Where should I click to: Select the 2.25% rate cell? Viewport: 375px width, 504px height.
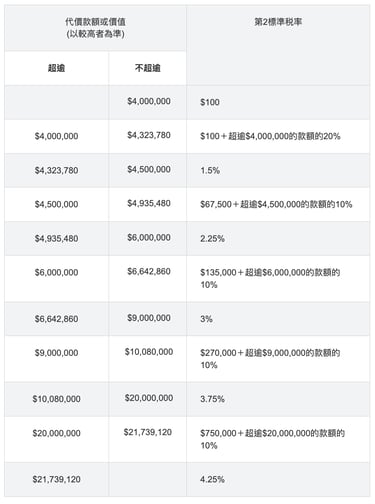(x=278, y=239)
